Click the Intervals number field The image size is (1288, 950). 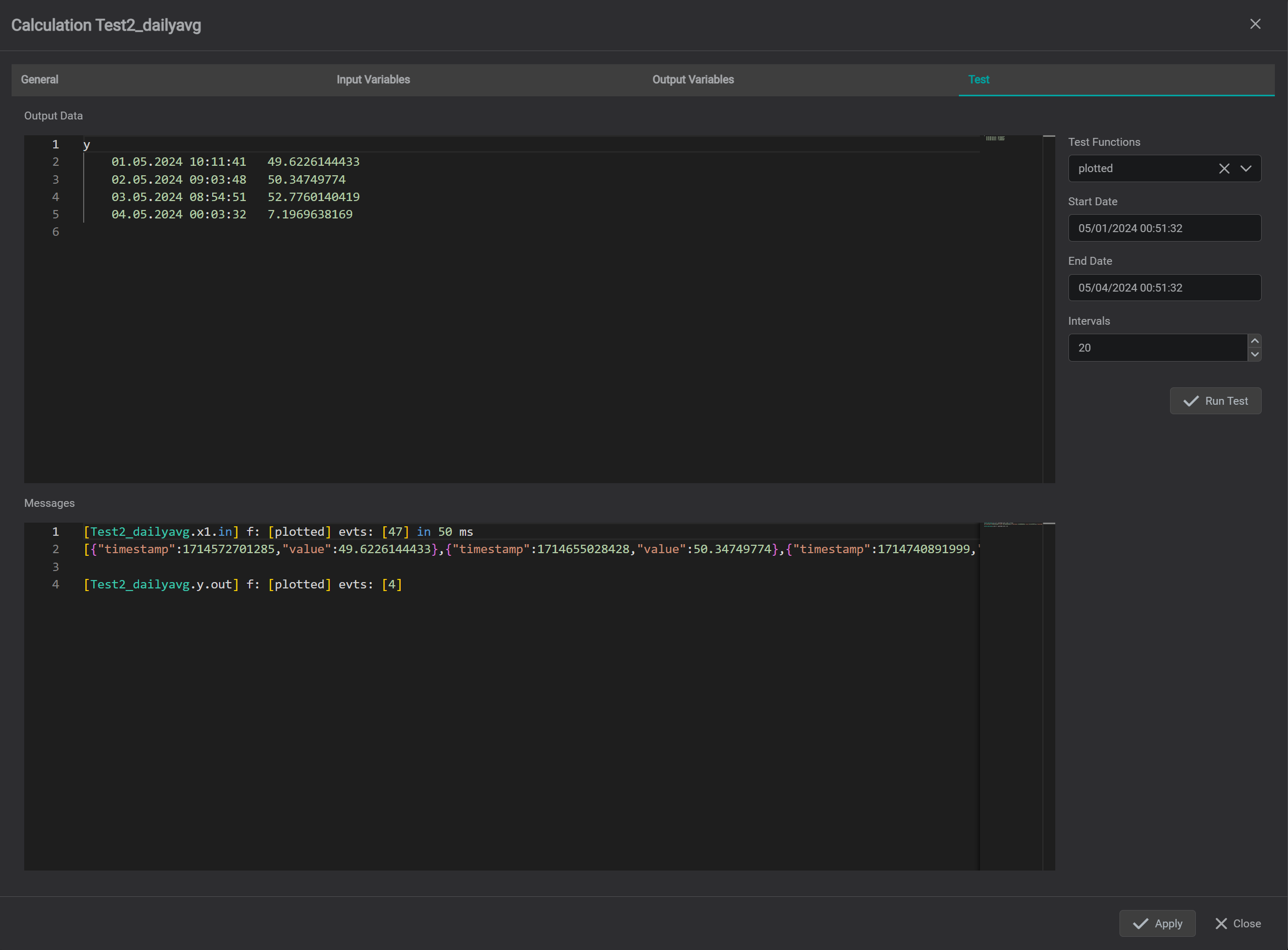[x=1157, y=347]
